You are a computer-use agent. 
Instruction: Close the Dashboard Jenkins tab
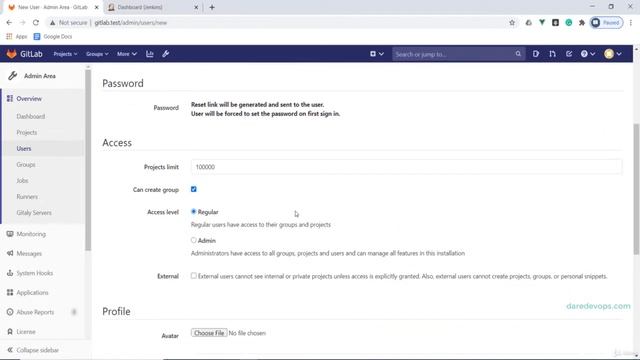point(196,7)
